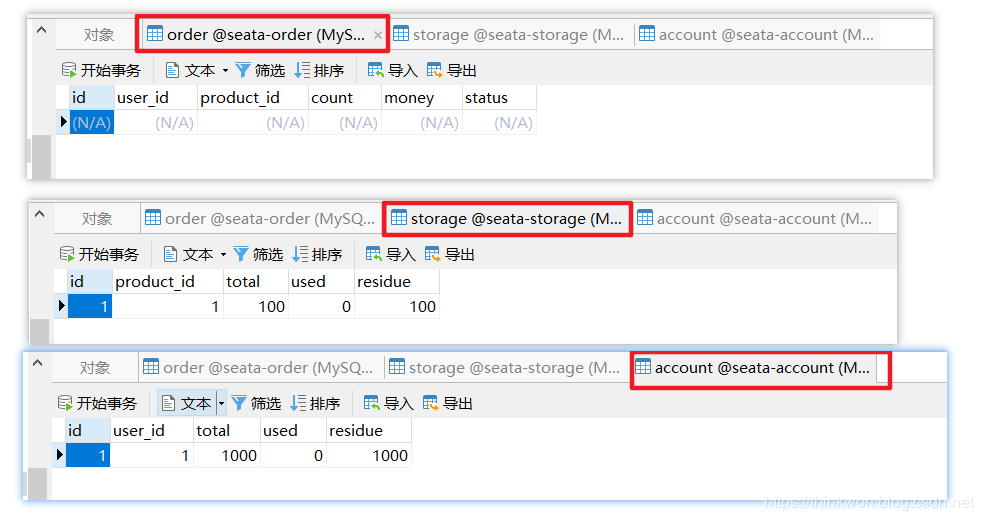Select the status cell showing (N/A)
The height and width of the screenshot is (521, 984).
point(499,122)
